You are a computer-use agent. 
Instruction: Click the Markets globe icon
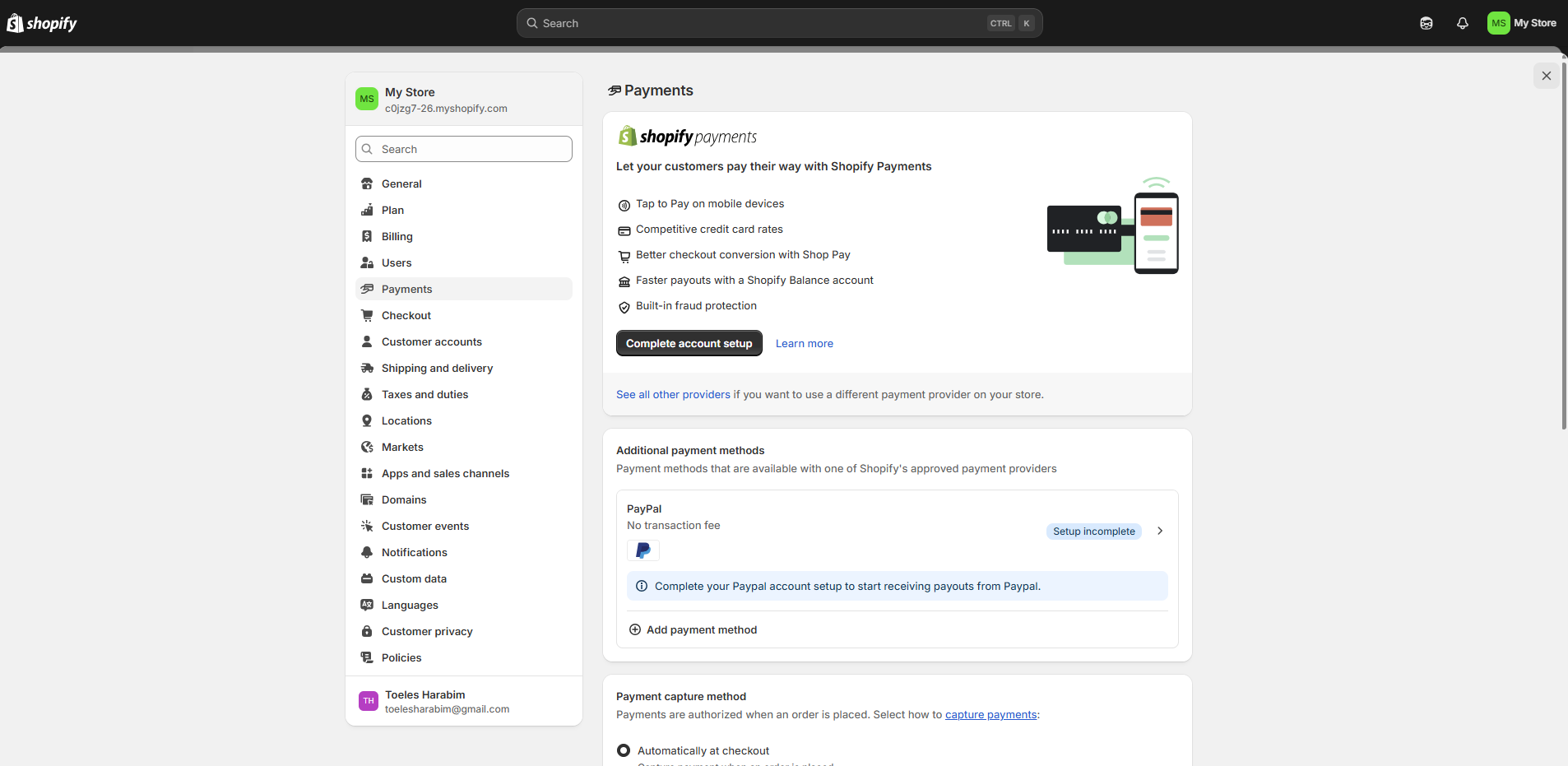[367, 447]
